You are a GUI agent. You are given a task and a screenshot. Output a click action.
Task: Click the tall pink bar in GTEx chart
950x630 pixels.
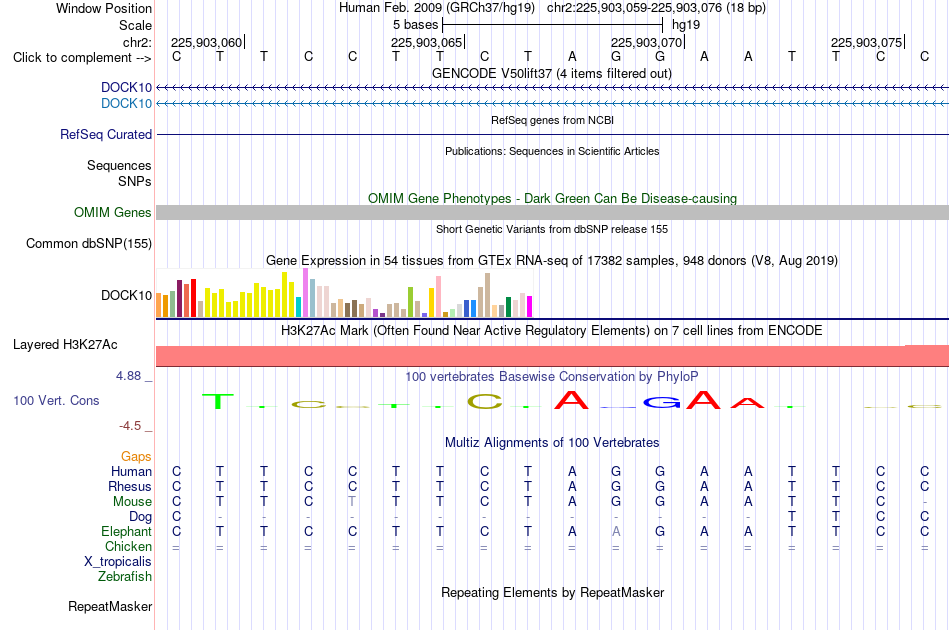(x=438, y=297)
